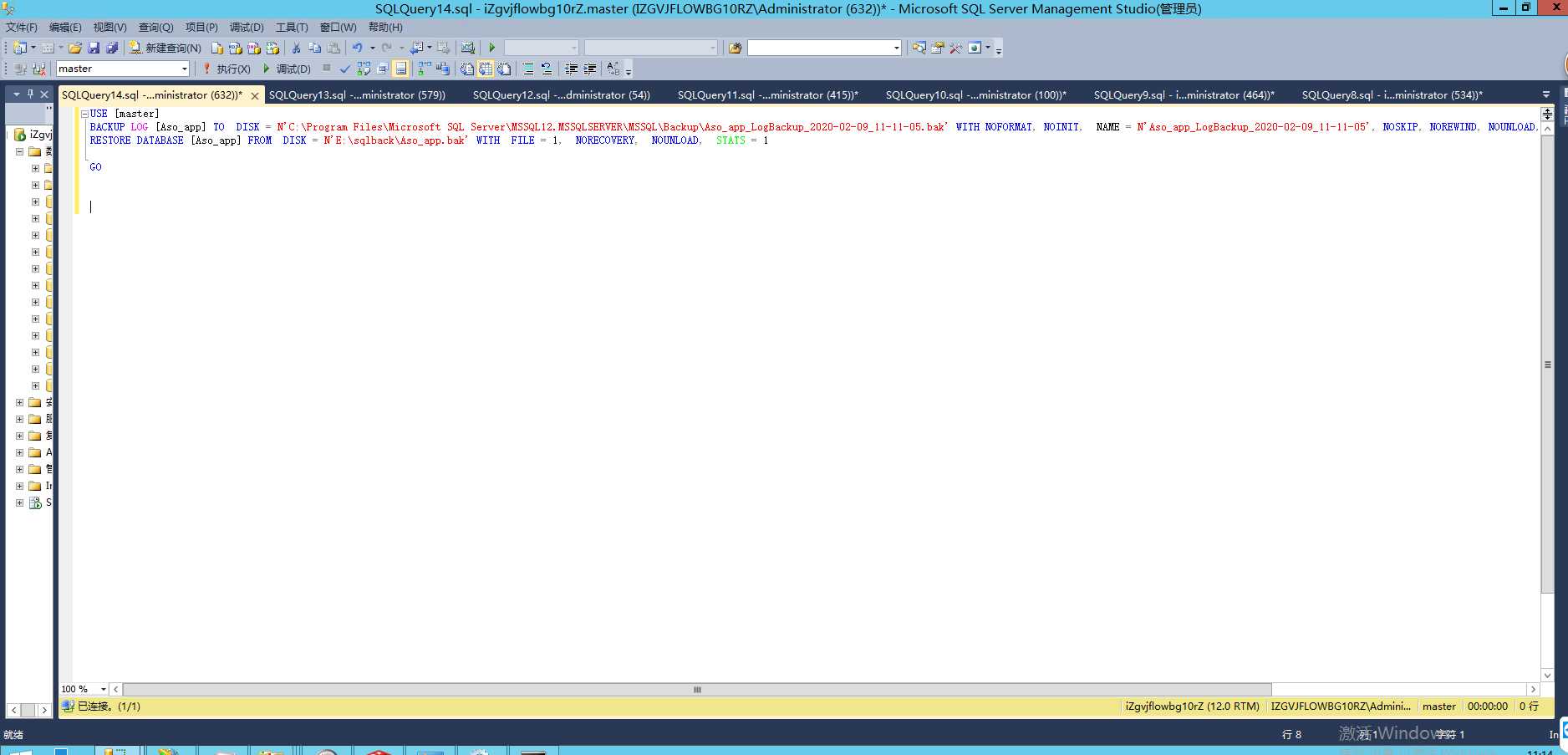Switch to the SQLQuery10.sql tab
1568x755 pixels.
click(x=976, y=95)
